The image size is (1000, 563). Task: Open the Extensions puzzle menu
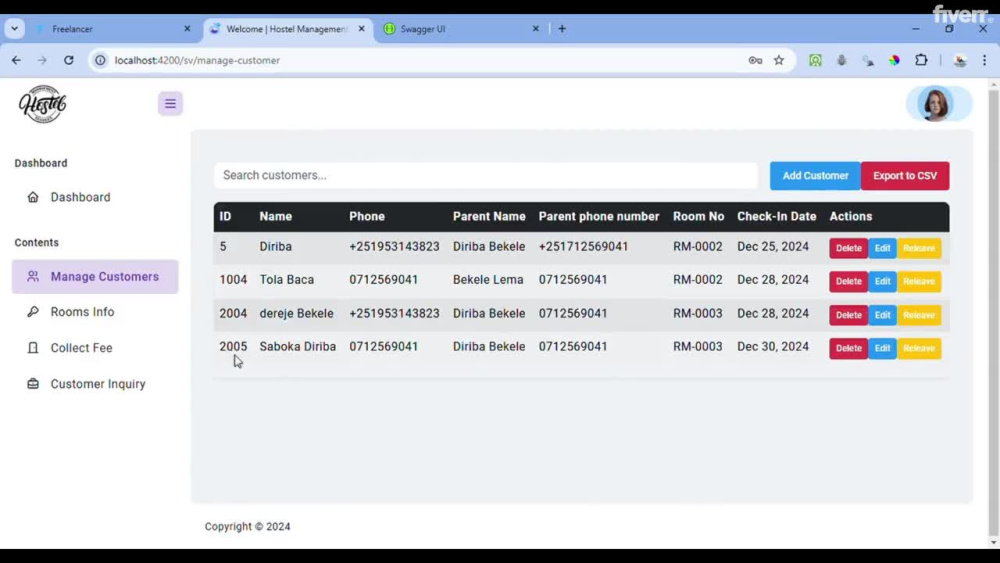921,60
